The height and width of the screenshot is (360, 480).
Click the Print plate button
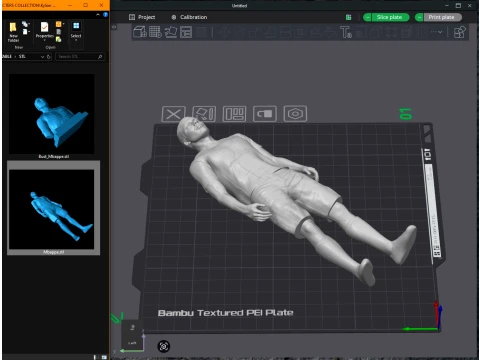442,17
